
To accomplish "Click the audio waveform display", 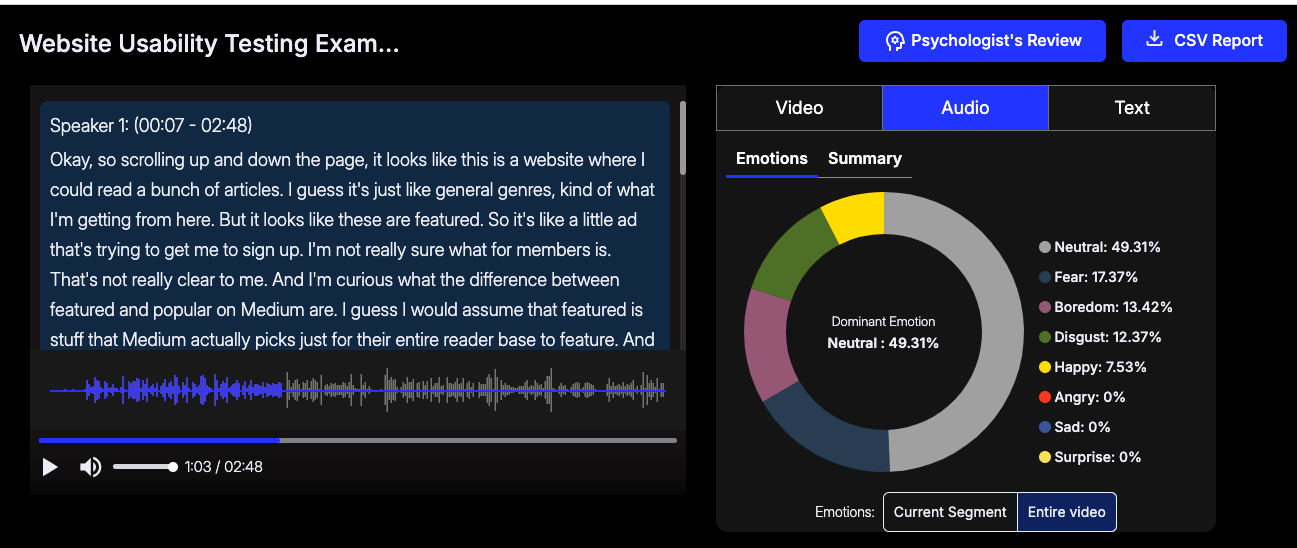I will tap(358, 391).
